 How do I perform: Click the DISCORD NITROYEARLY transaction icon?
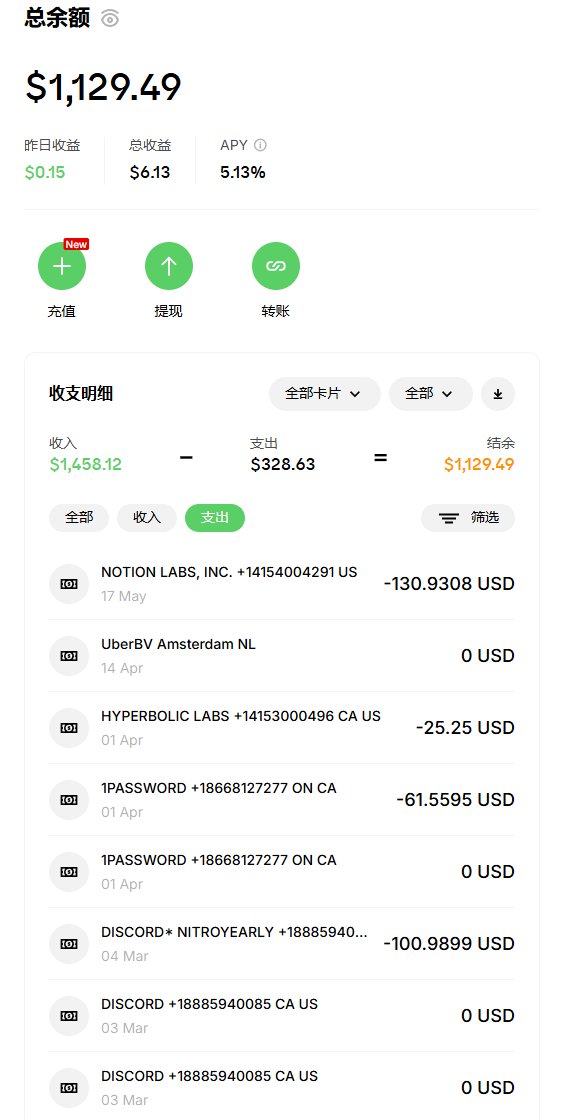[69, 943]
